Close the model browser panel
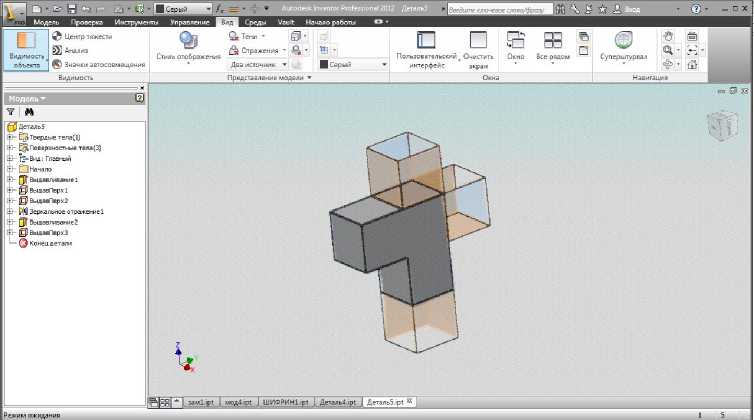The height and width of the screenshot is (420, 754). (142, 88)
